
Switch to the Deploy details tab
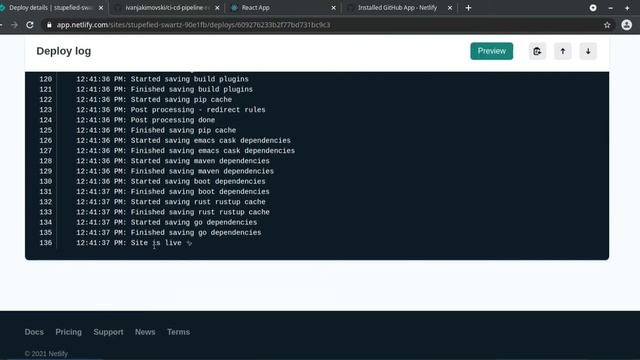pyautogui.click(x=51, y=8)
